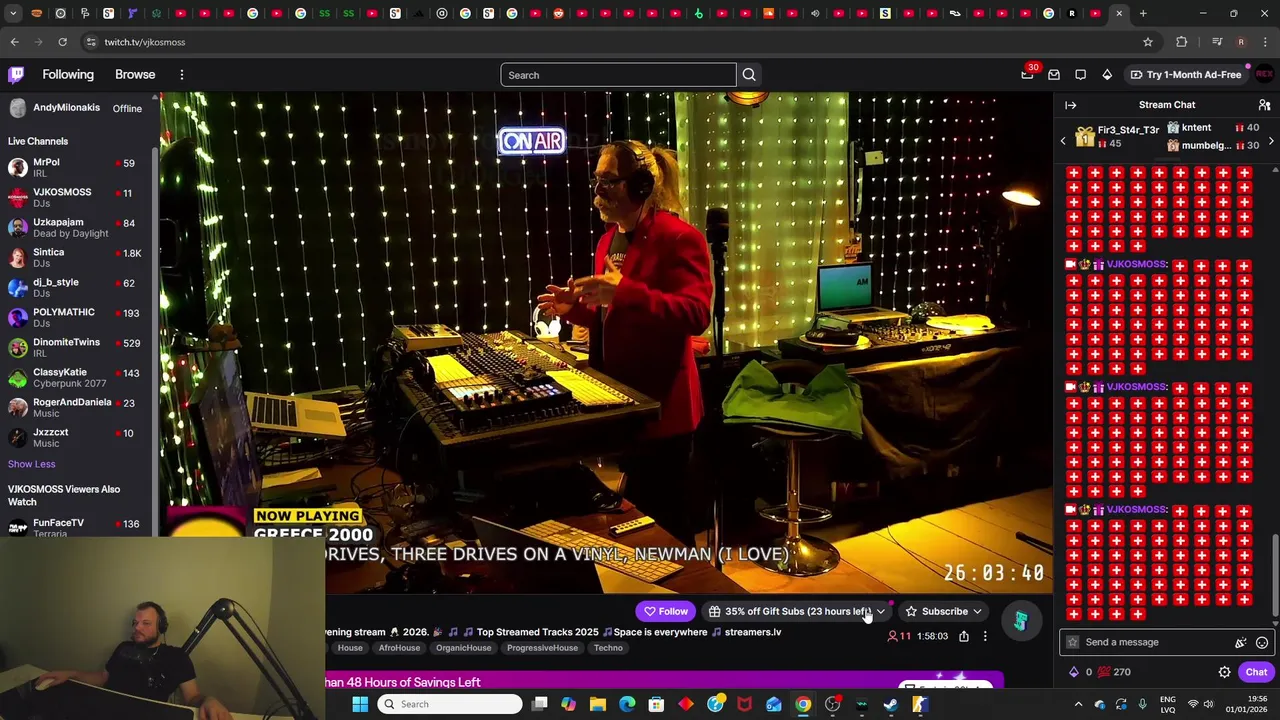Image resolution: width=1280 pixels, height=720 pixels.
Task: Click the teal extension icon beside Subscribe
Action: tap(1020, 621)
